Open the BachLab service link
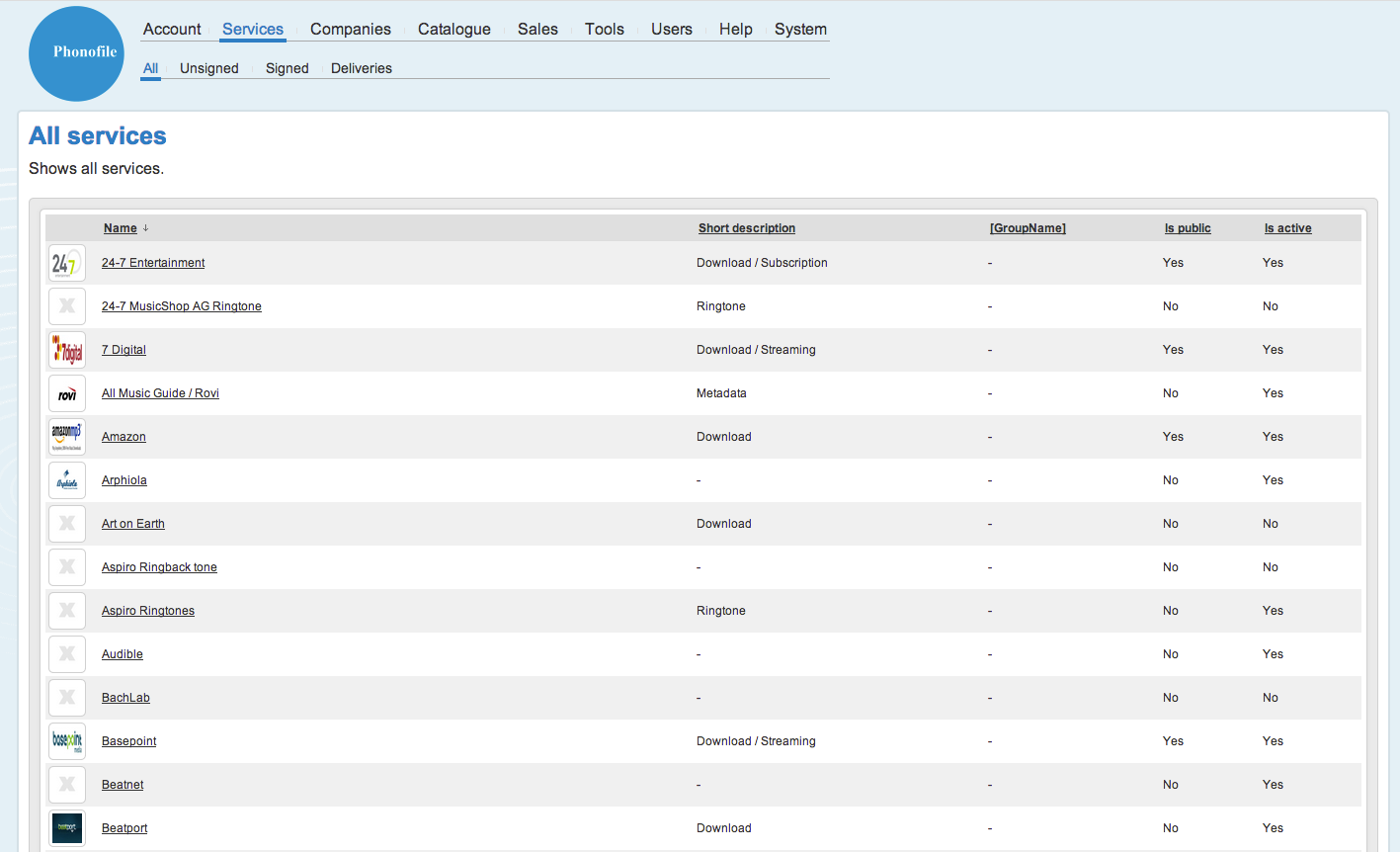 point(125,698)
